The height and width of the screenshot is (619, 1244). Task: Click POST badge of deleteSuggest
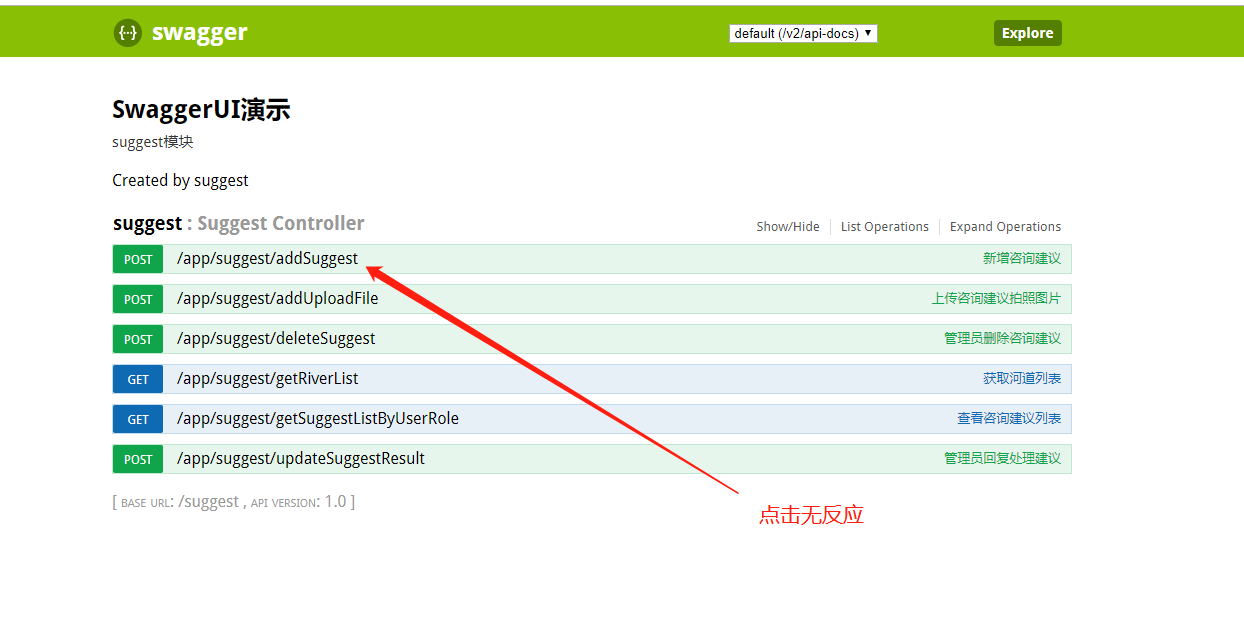coord(138,339)
